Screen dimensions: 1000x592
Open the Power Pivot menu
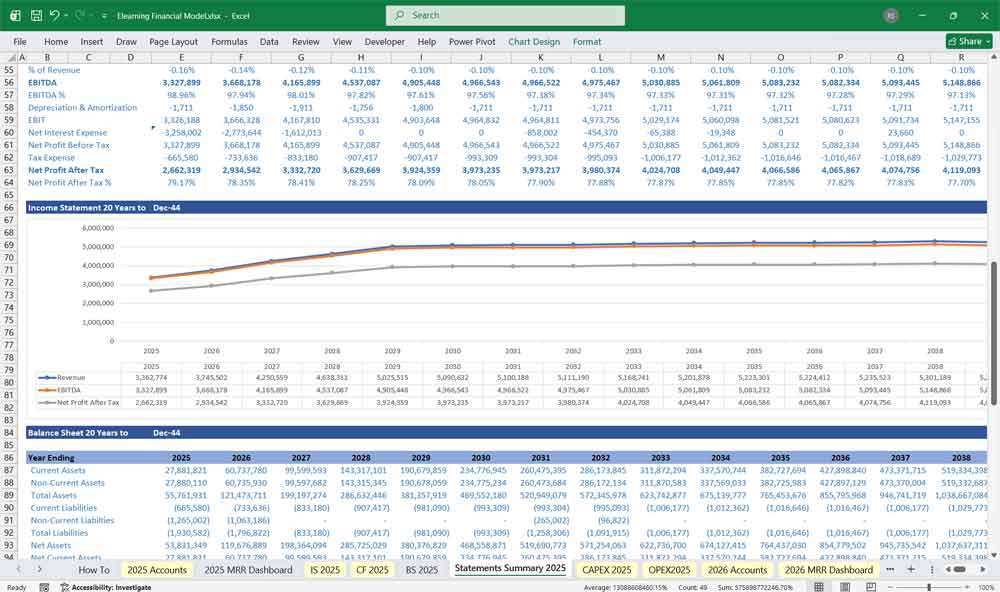[x=473, y=41]
